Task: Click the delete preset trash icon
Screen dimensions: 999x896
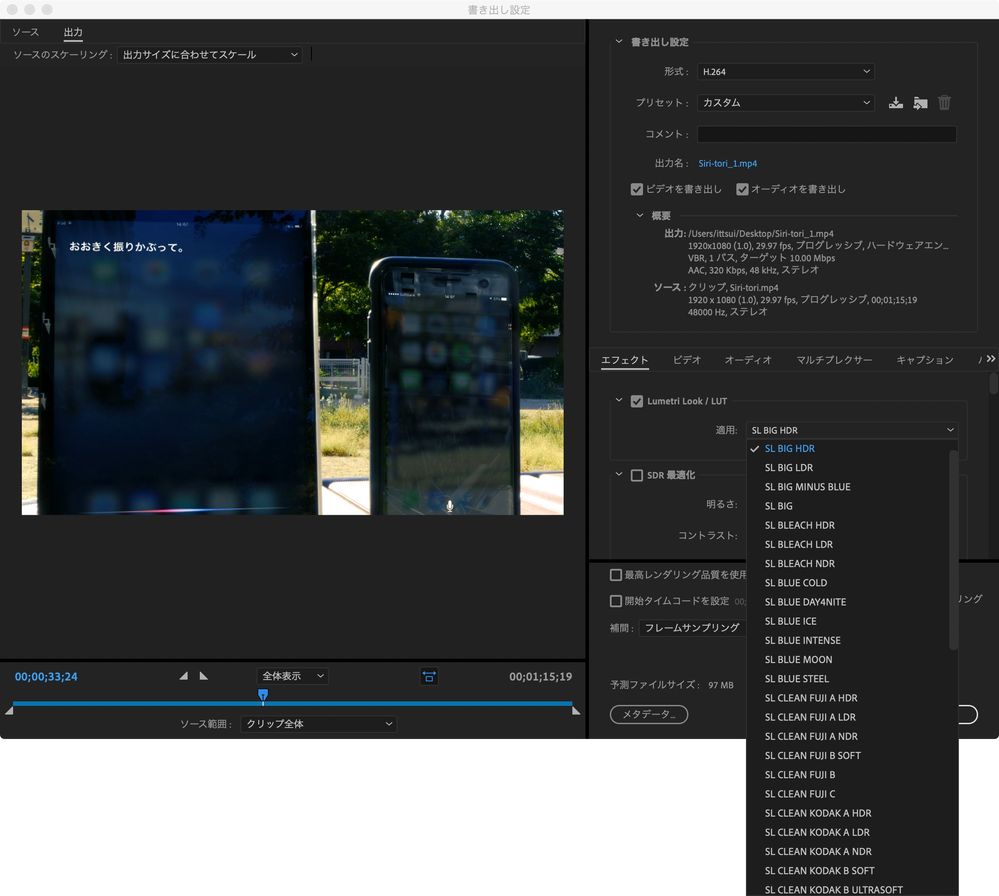Action: tap(944, 103)
